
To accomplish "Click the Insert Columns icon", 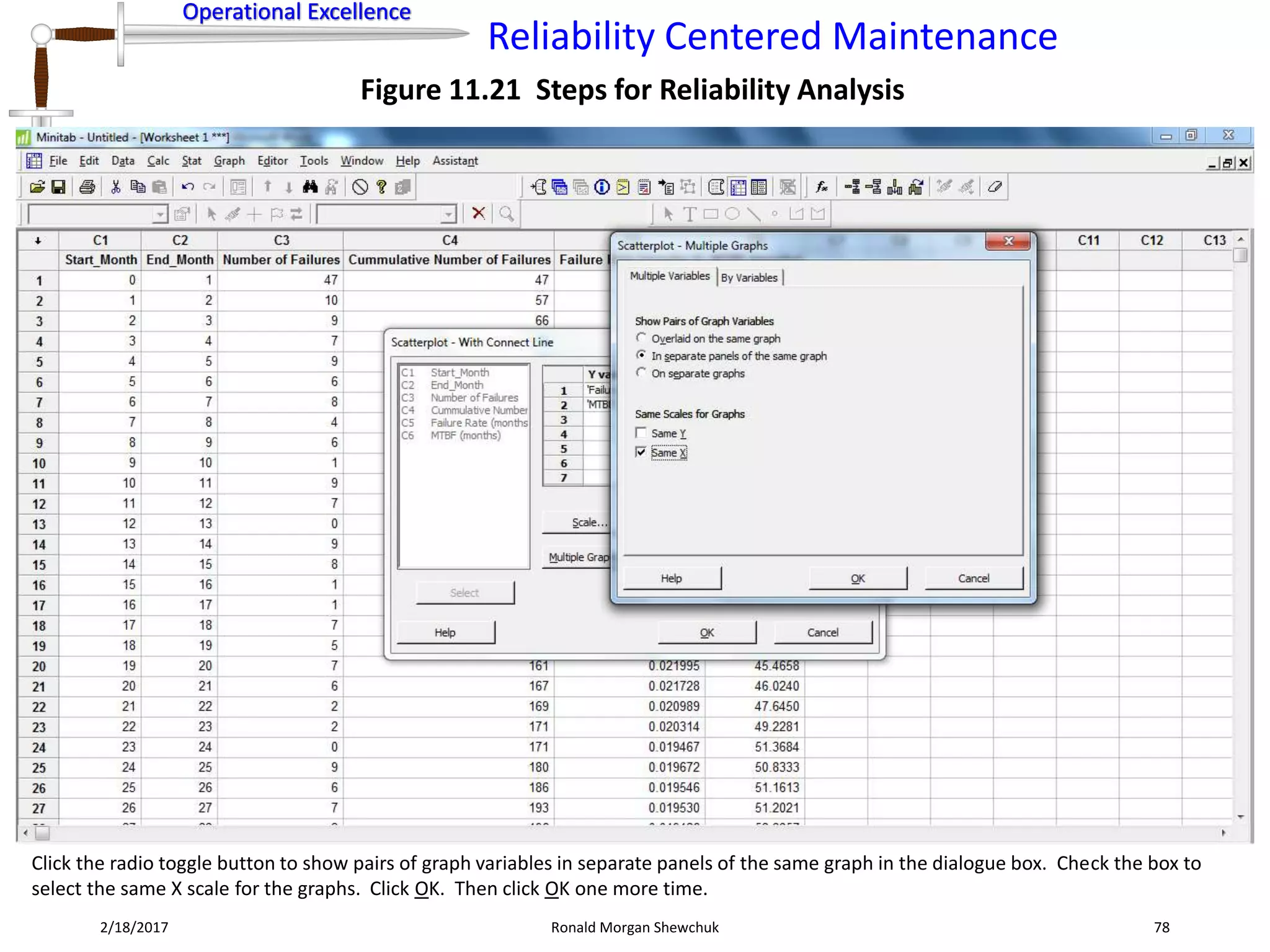I will pos(894,187).
